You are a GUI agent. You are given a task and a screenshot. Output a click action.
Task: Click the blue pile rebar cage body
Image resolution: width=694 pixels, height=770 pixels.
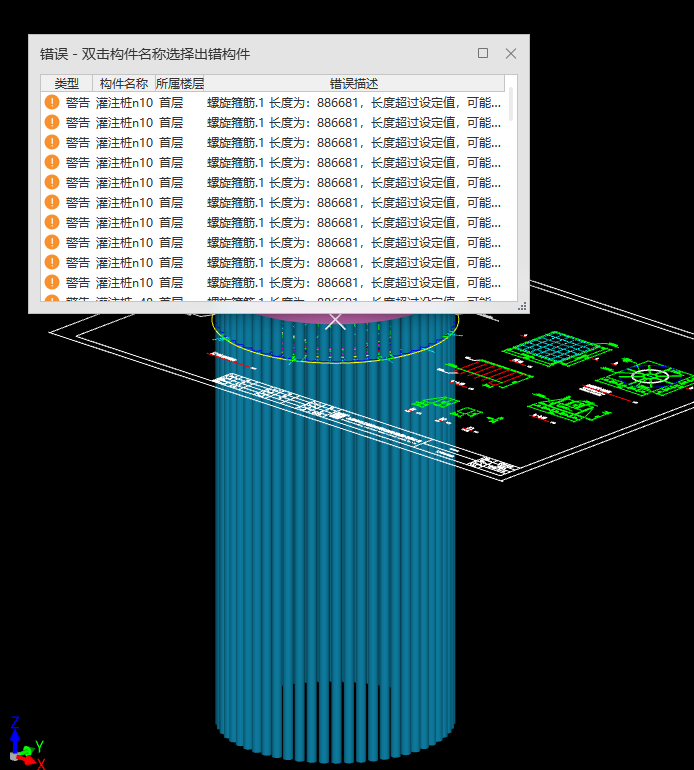coord(335,540)
